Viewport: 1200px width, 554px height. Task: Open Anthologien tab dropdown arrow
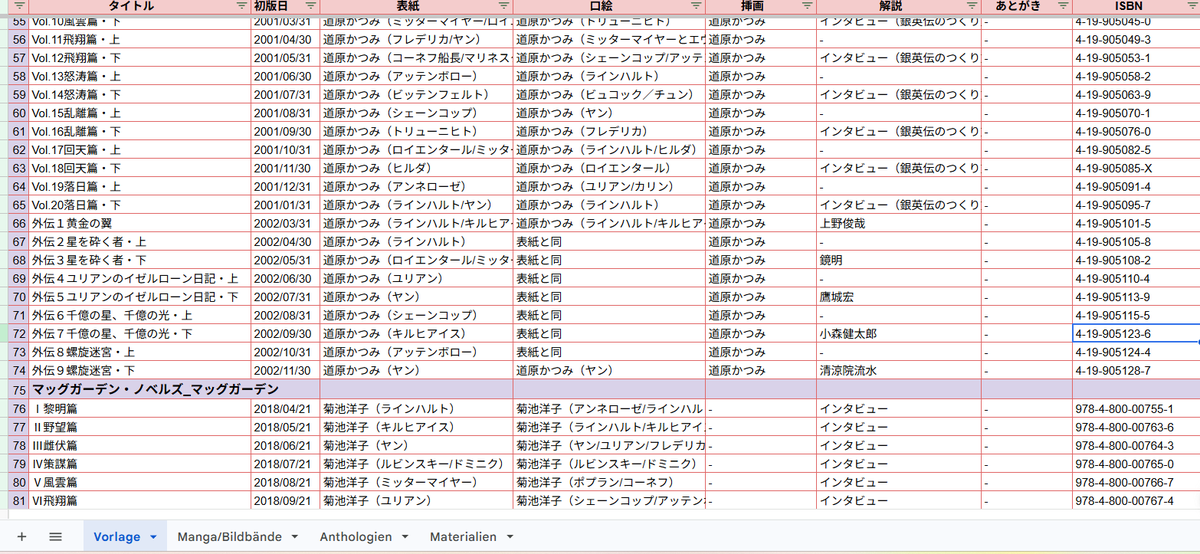(x=405, y=538)
